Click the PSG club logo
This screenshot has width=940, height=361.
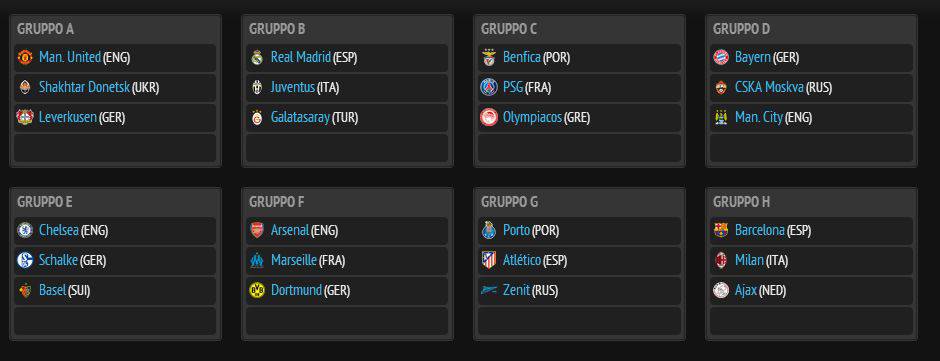[489, 88]
